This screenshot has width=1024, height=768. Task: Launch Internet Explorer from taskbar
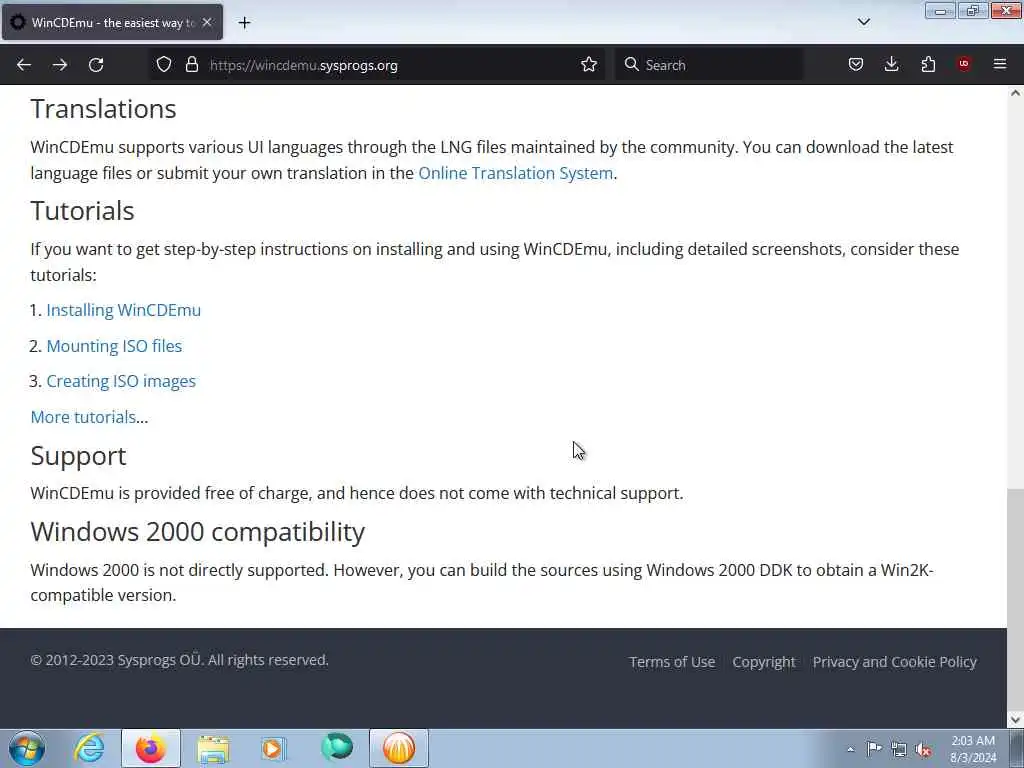(x=89, y=748)
